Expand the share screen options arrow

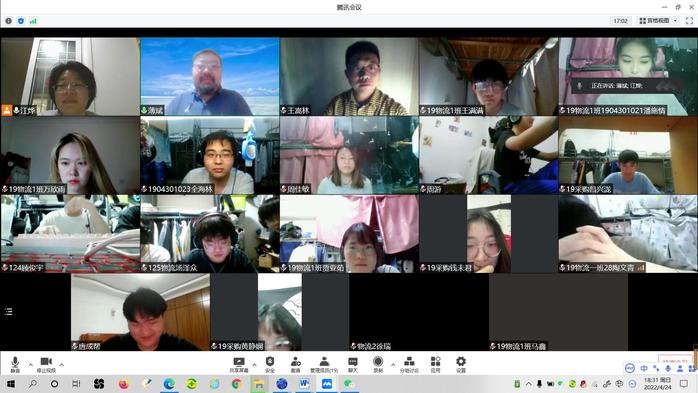pyautogui.click(x=254, y=365)
